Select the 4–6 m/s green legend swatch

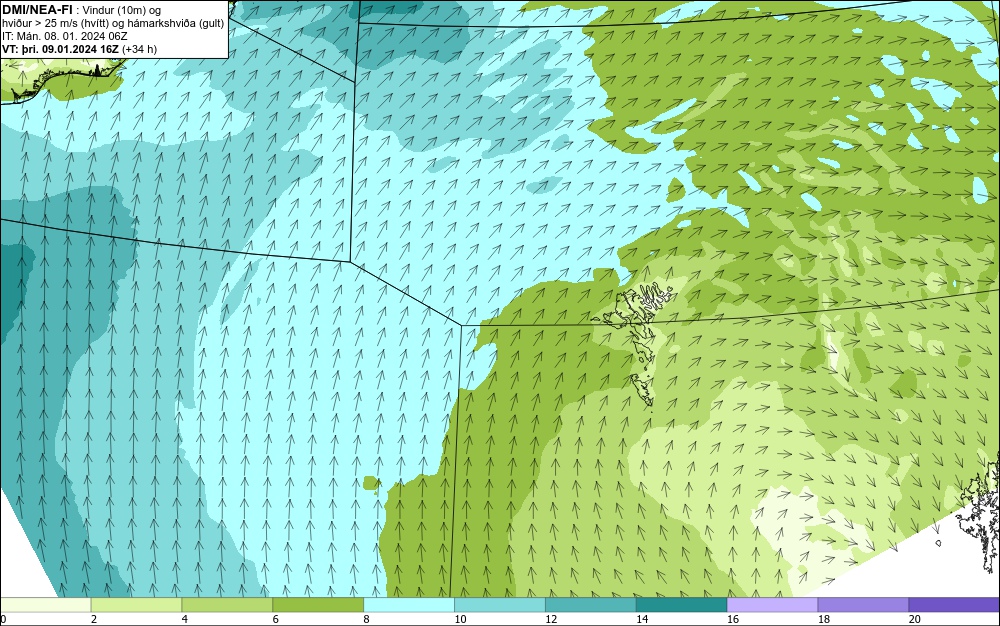click(x=227, y=605)
